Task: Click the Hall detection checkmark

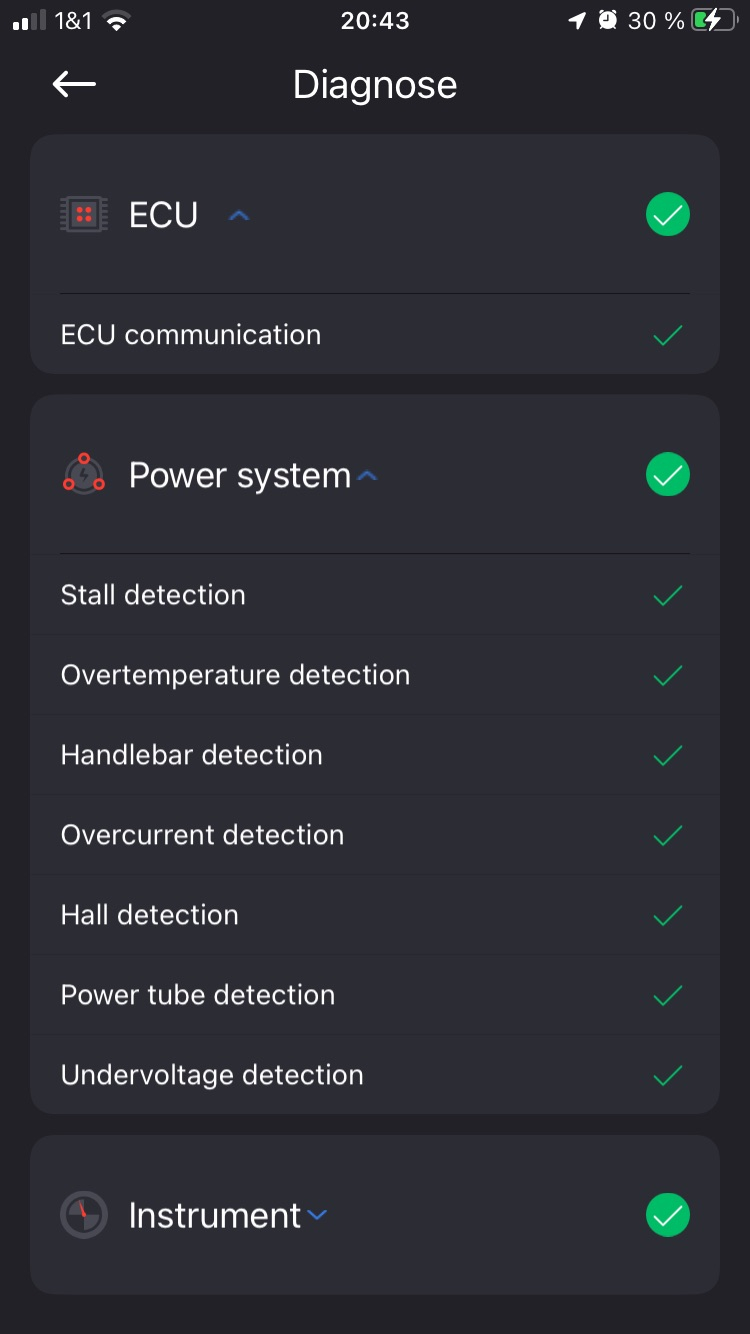Action: pyautogui.click(x=667, y=915)
